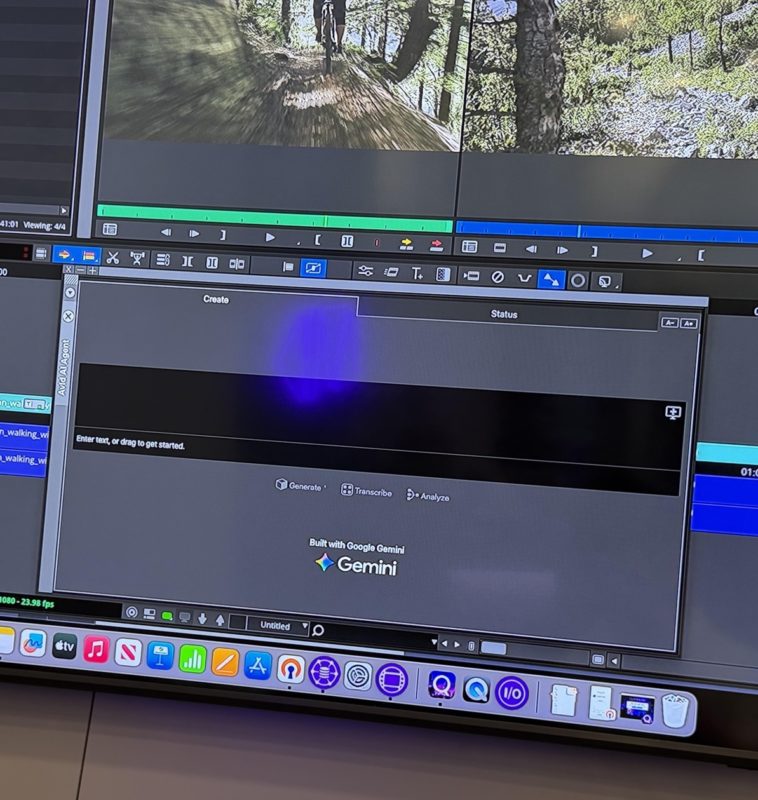
Task: Open Music app in the Dock
Action: 96,649
